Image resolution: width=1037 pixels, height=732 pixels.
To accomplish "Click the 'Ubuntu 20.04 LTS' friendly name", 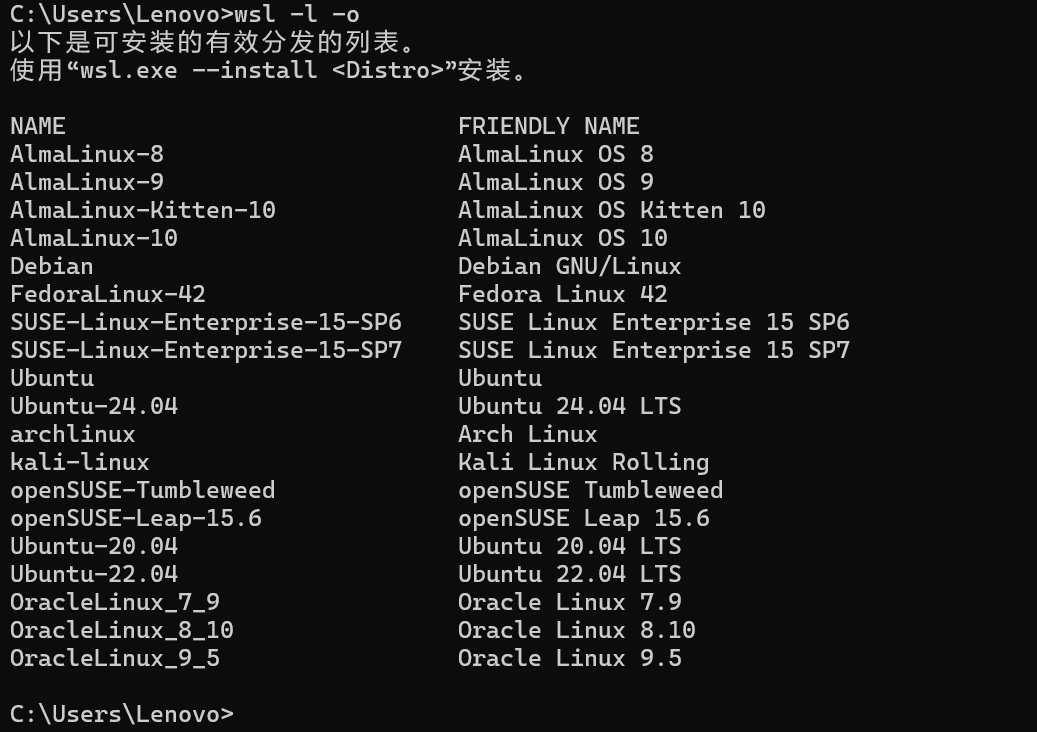I will pyautogui.click(x=569, y=546).
